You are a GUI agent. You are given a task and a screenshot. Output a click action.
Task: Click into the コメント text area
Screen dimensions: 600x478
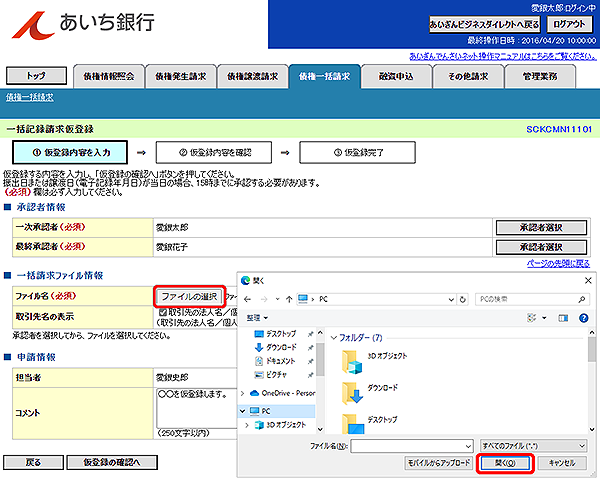coord(197,408)
